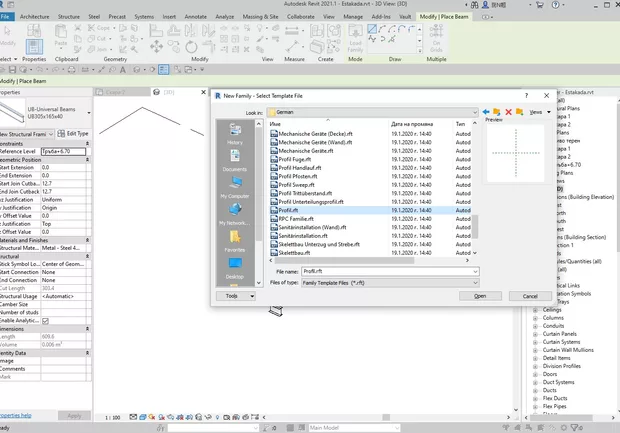
Task: Select the Profil Sweep.rft template file
Action: (296, 185)
